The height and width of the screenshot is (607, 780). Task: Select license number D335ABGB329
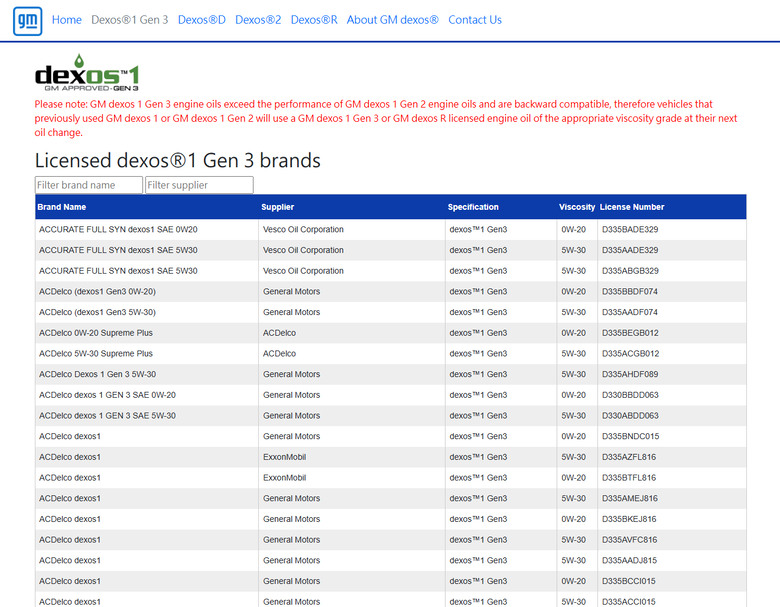pyautogui.click(x=630, y=271)
